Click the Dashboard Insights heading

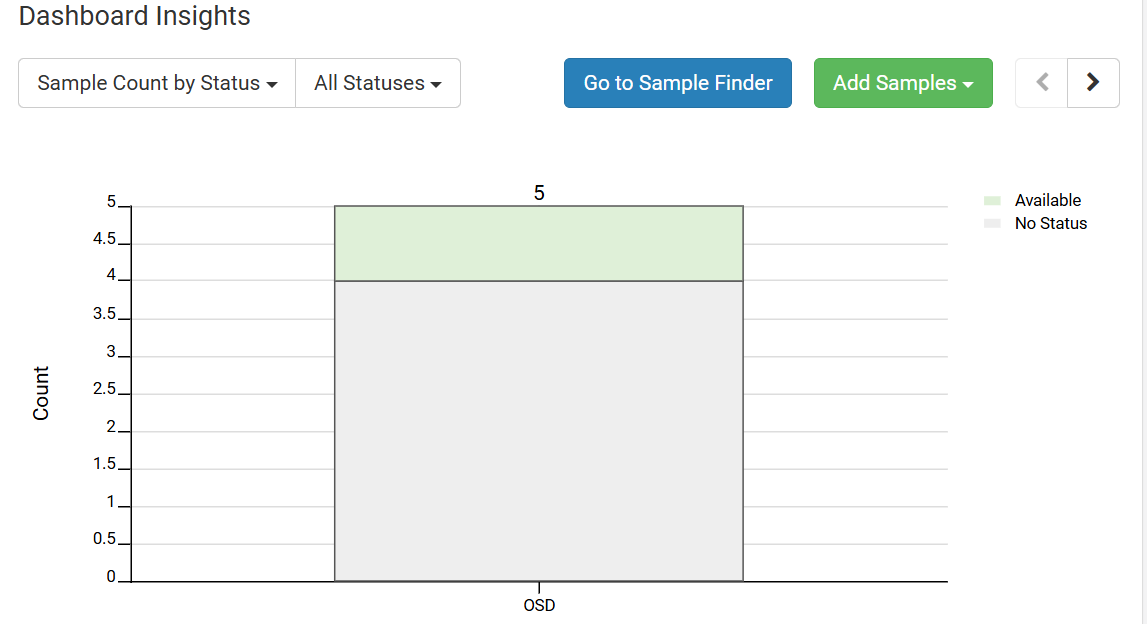[135, 16]
